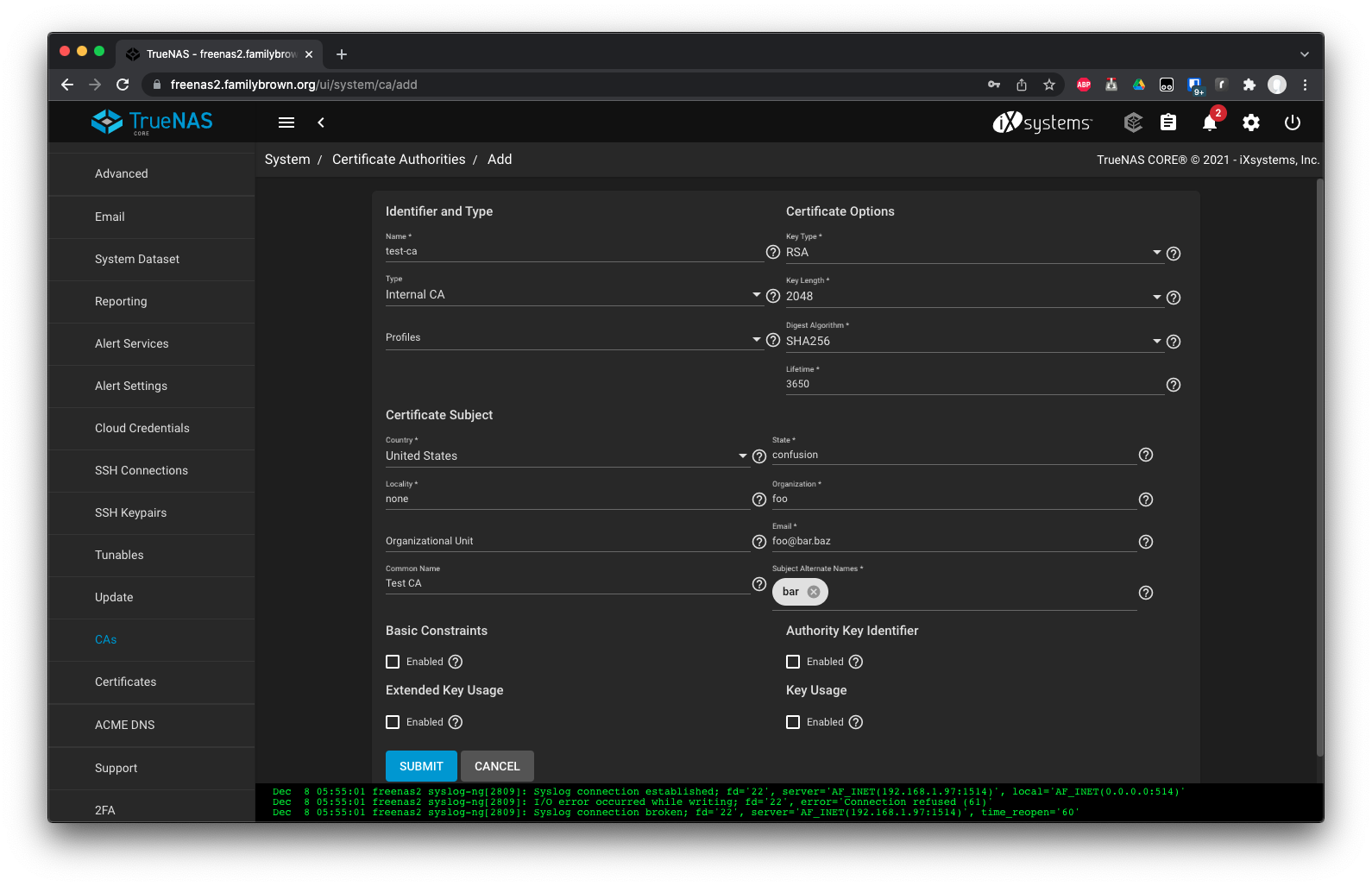Show help for the Locality field
Image resolution: width=1372 pixels, height=886 pixels.
click(759, 500)
